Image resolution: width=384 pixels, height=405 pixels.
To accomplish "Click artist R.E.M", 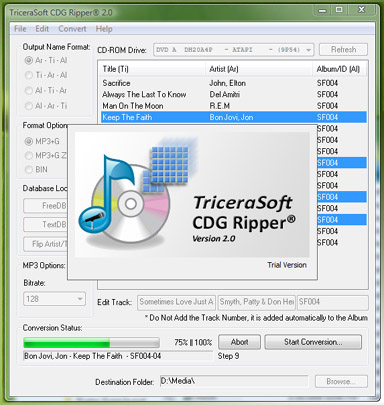I will (219, 106).
